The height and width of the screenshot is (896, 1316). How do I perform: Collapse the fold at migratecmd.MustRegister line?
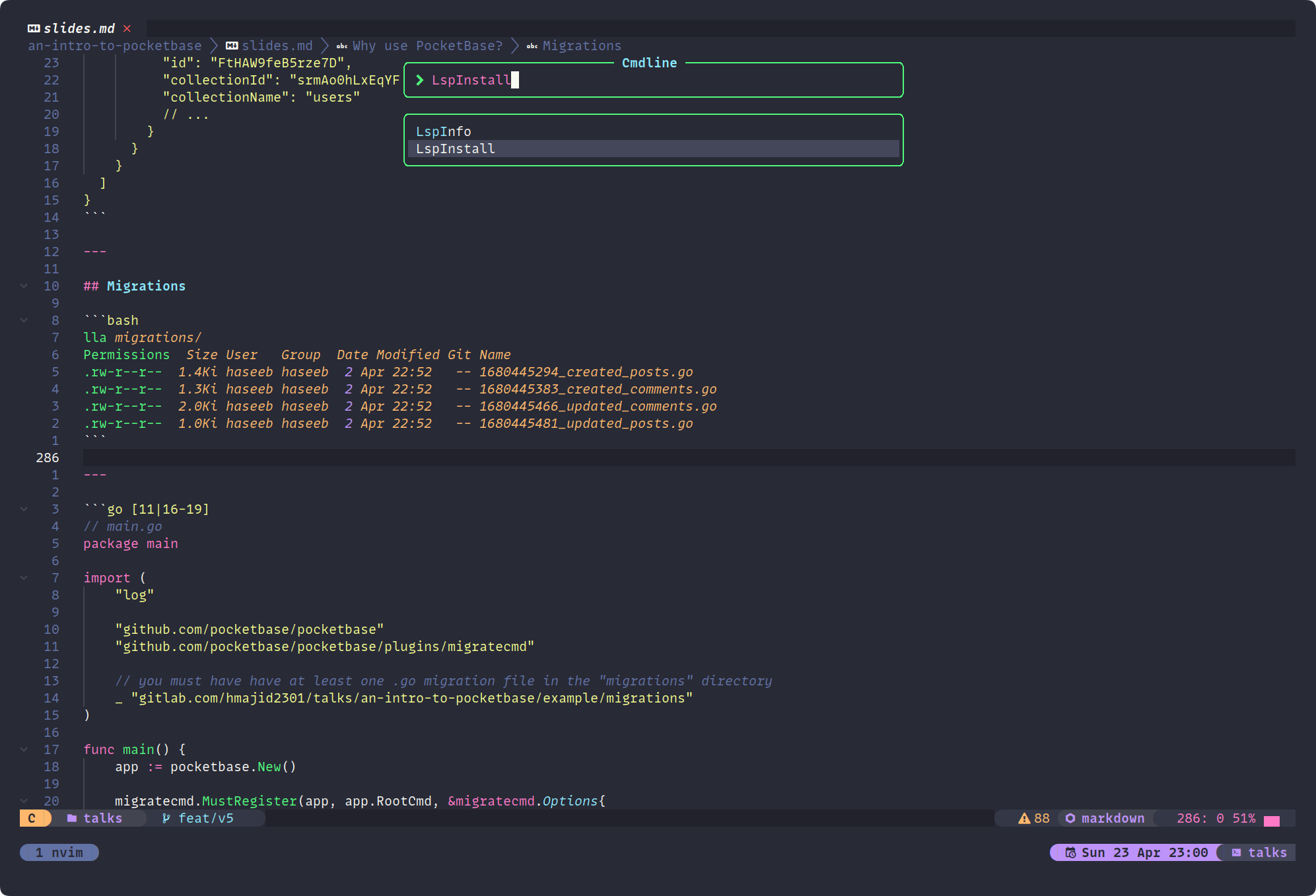(x=24, y=801)
